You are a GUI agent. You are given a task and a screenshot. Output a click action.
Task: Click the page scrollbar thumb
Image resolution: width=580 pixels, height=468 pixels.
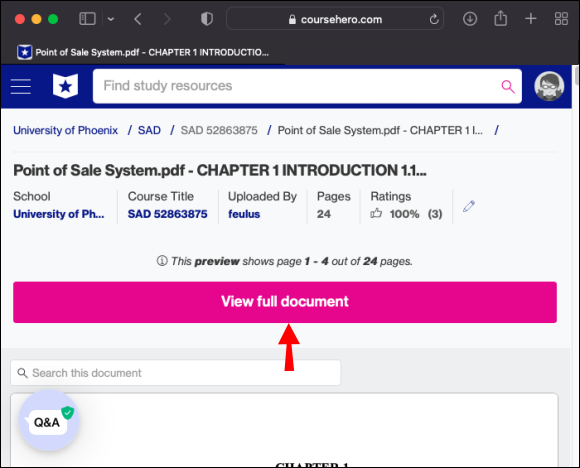576,75
